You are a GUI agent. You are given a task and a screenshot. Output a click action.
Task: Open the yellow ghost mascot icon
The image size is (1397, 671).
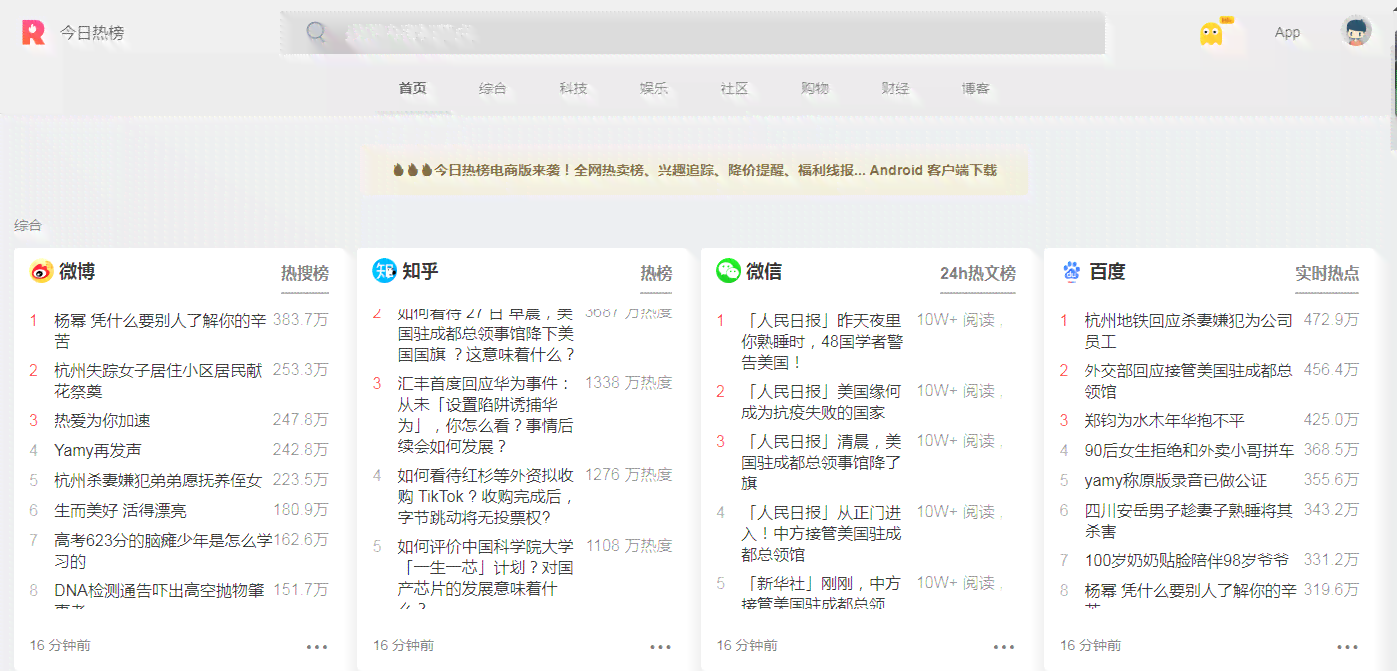tap(1211, 33)
